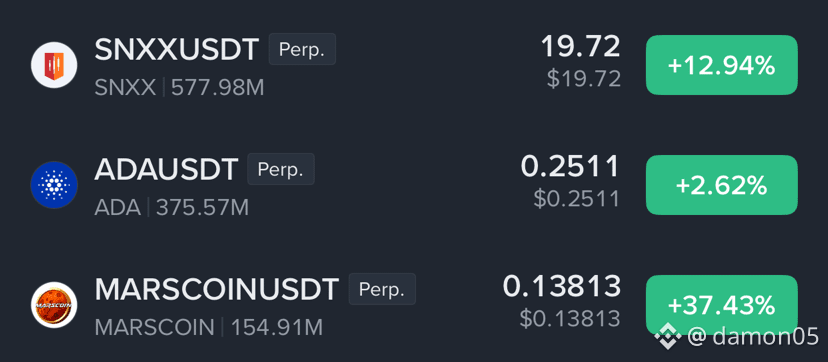Toggle the +2.62% change badge
Image resolution: width=828 pixels, height=362 pixels.
click(x=722, y=185)
